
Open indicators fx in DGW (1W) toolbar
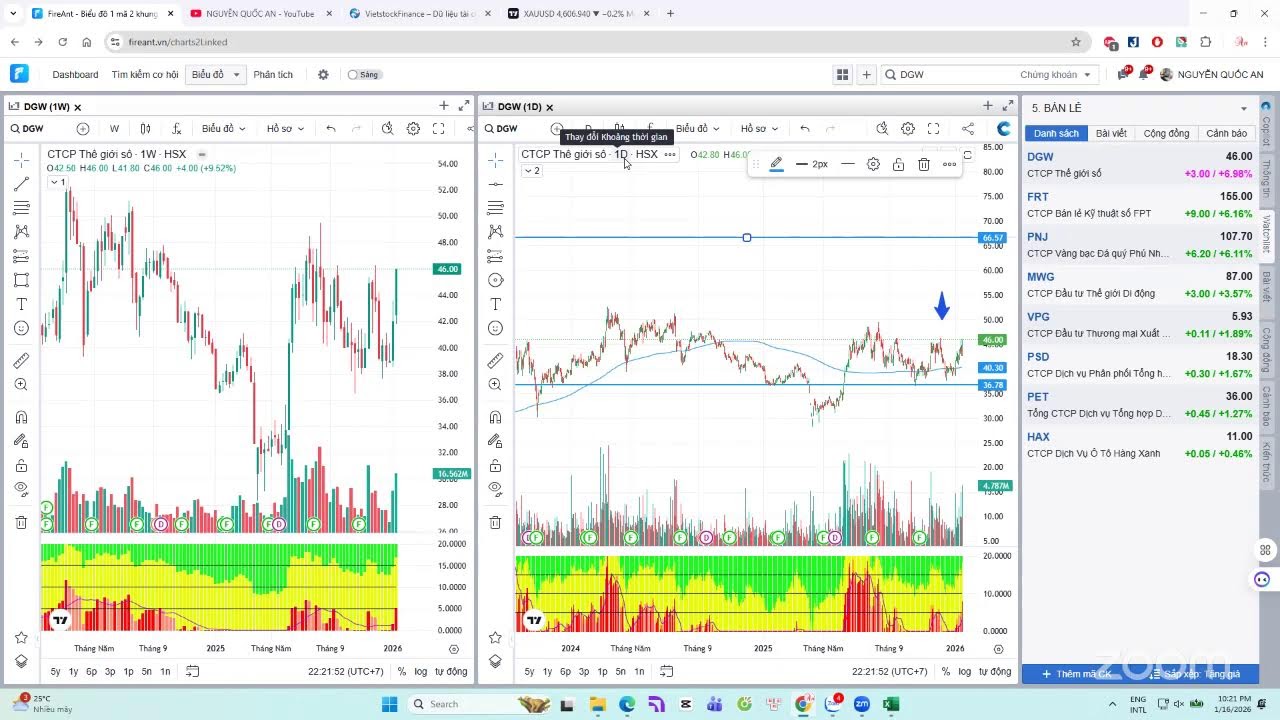coord(177,128)
